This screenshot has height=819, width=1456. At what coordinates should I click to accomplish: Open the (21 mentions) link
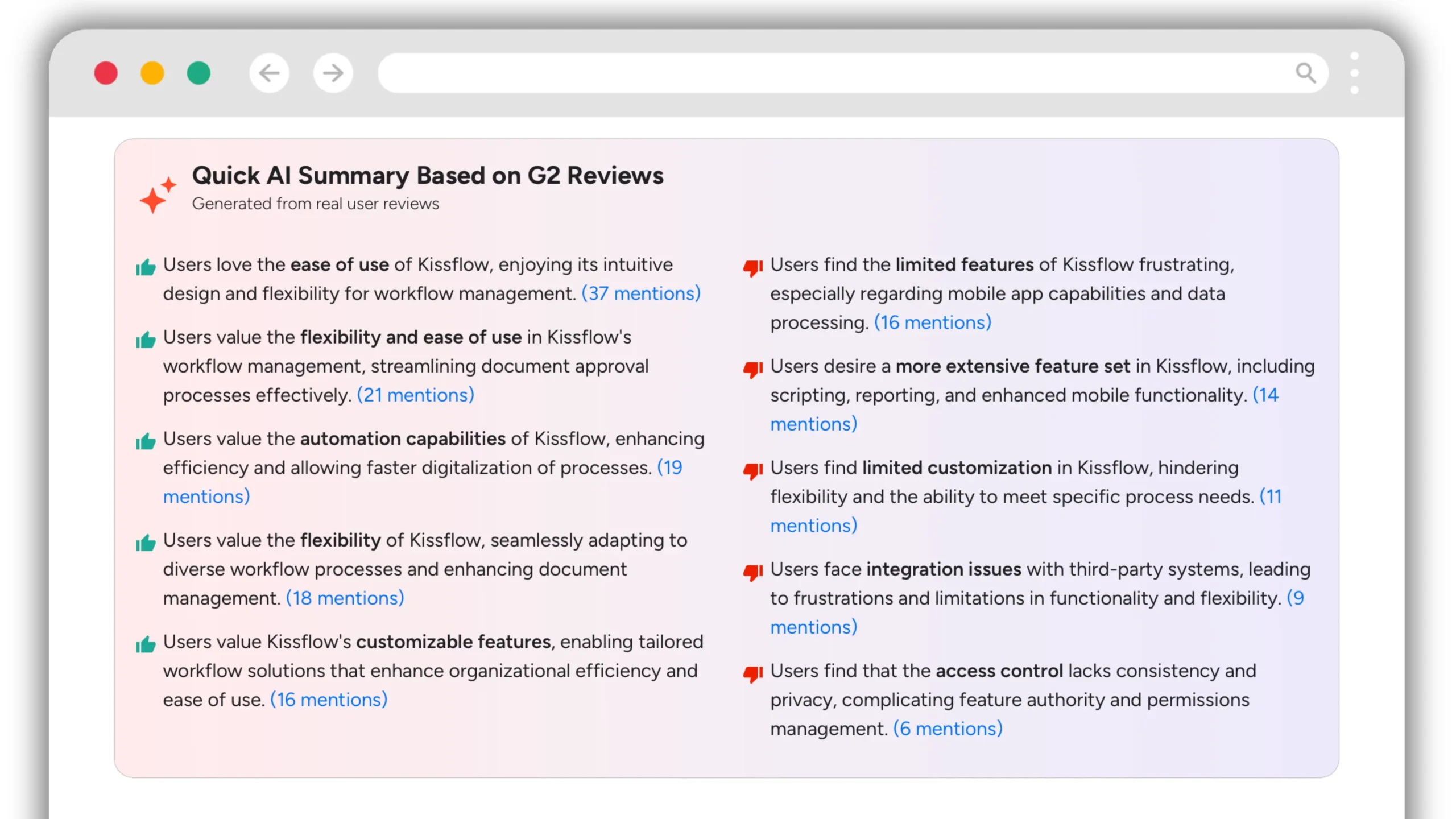416,395
